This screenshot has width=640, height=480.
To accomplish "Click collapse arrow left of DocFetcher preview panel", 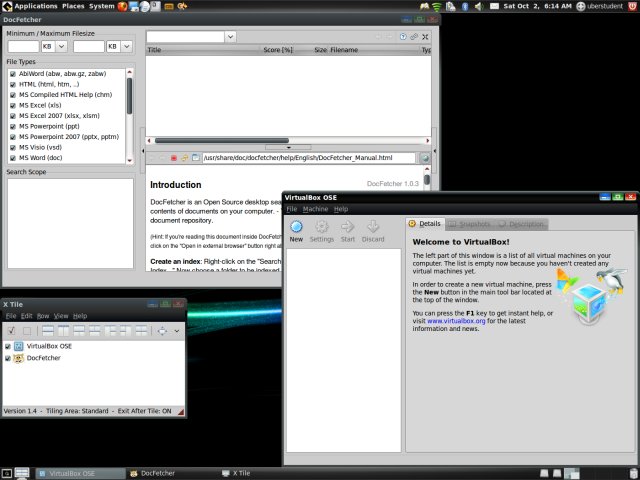I will [143, 151].
